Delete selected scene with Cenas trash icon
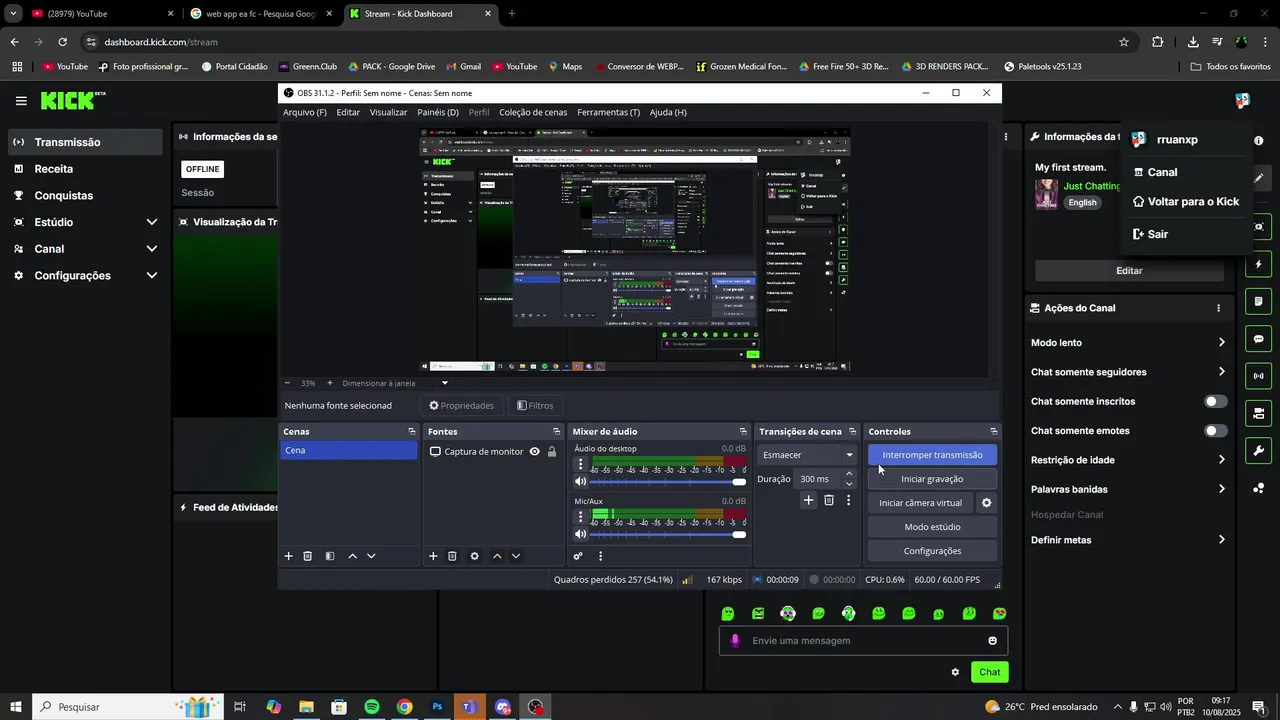The height and width of the screenshot is (720, 1280). pos(308,556)
